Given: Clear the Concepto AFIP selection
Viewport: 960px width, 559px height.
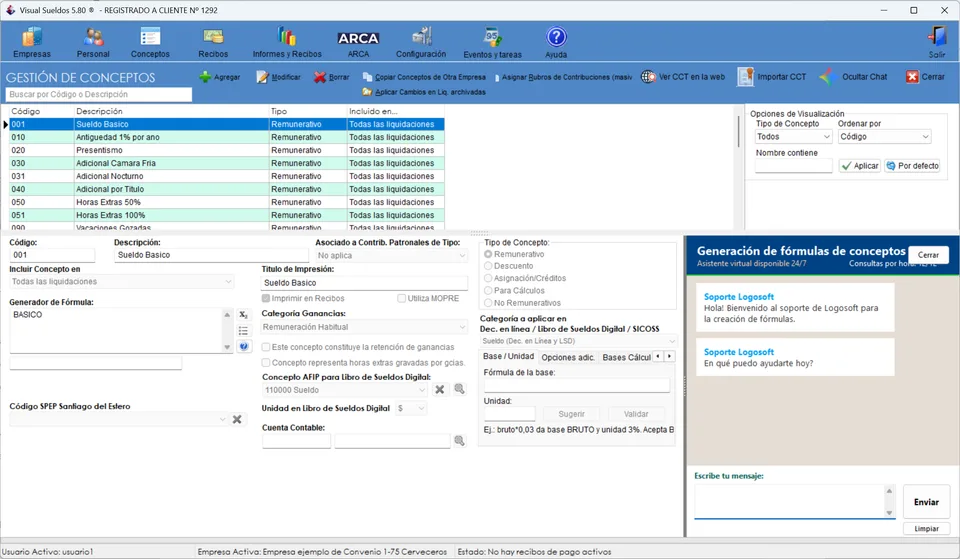Looking at the screenshot, I should click(440, 389).
